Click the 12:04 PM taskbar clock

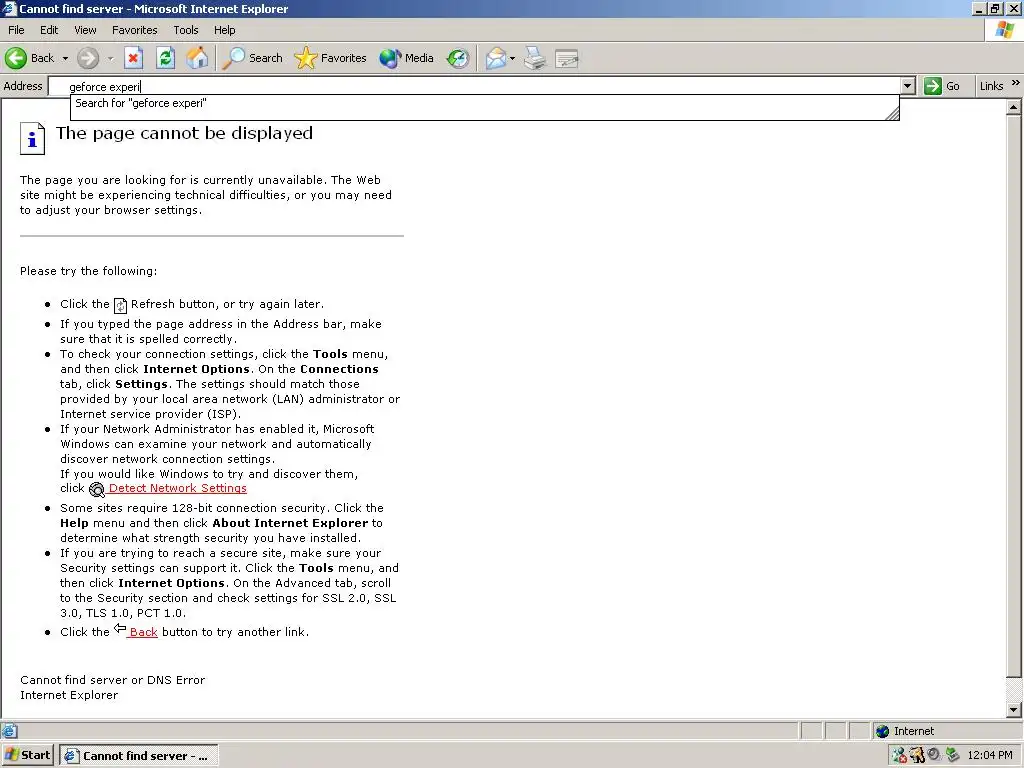pyautogui.click(x=990, y=756)
